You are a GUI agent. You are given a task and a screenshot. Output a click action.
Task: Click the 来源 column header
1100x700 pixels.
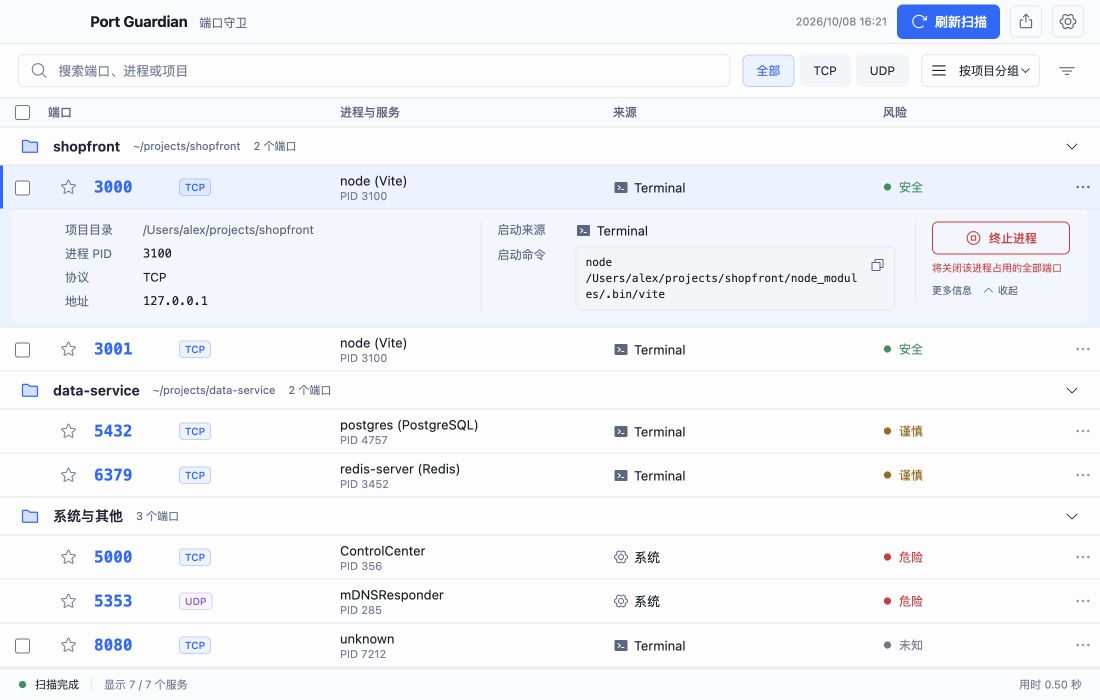(624, 112)
